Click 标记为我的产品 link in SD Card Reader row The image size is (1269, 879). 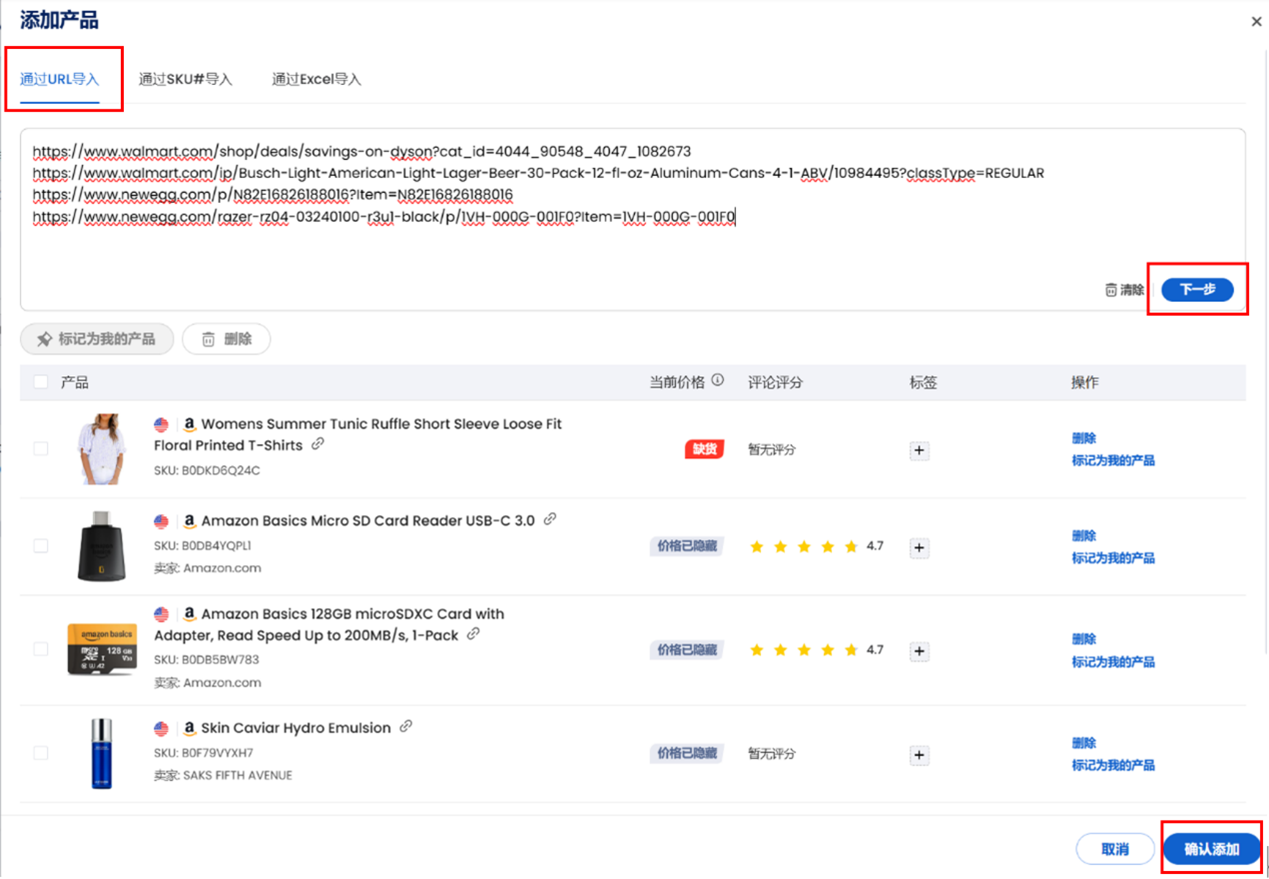[1113, 558]
